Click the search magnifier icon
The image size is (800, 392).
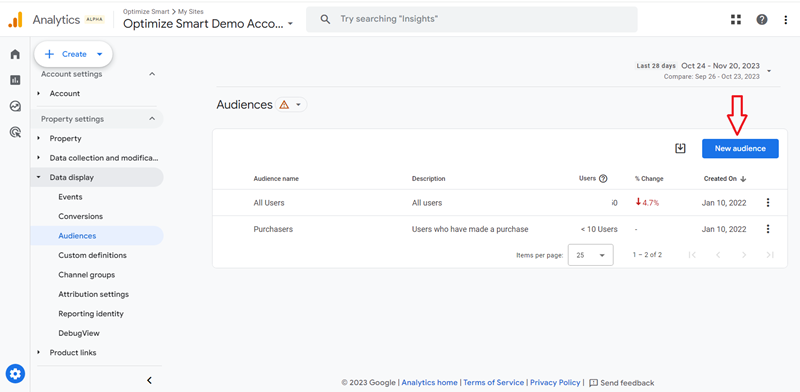coord(325,19)
